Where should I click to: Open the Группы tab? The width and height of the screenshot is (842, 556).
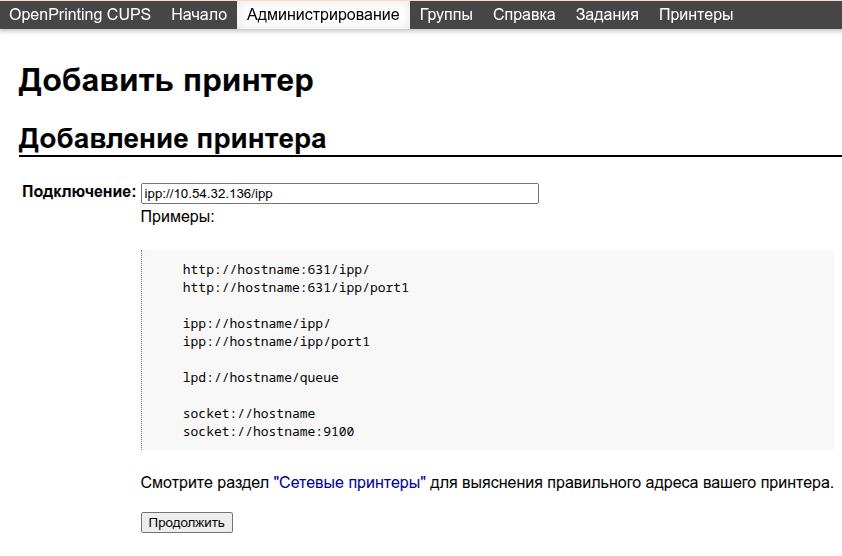(446, 15)
